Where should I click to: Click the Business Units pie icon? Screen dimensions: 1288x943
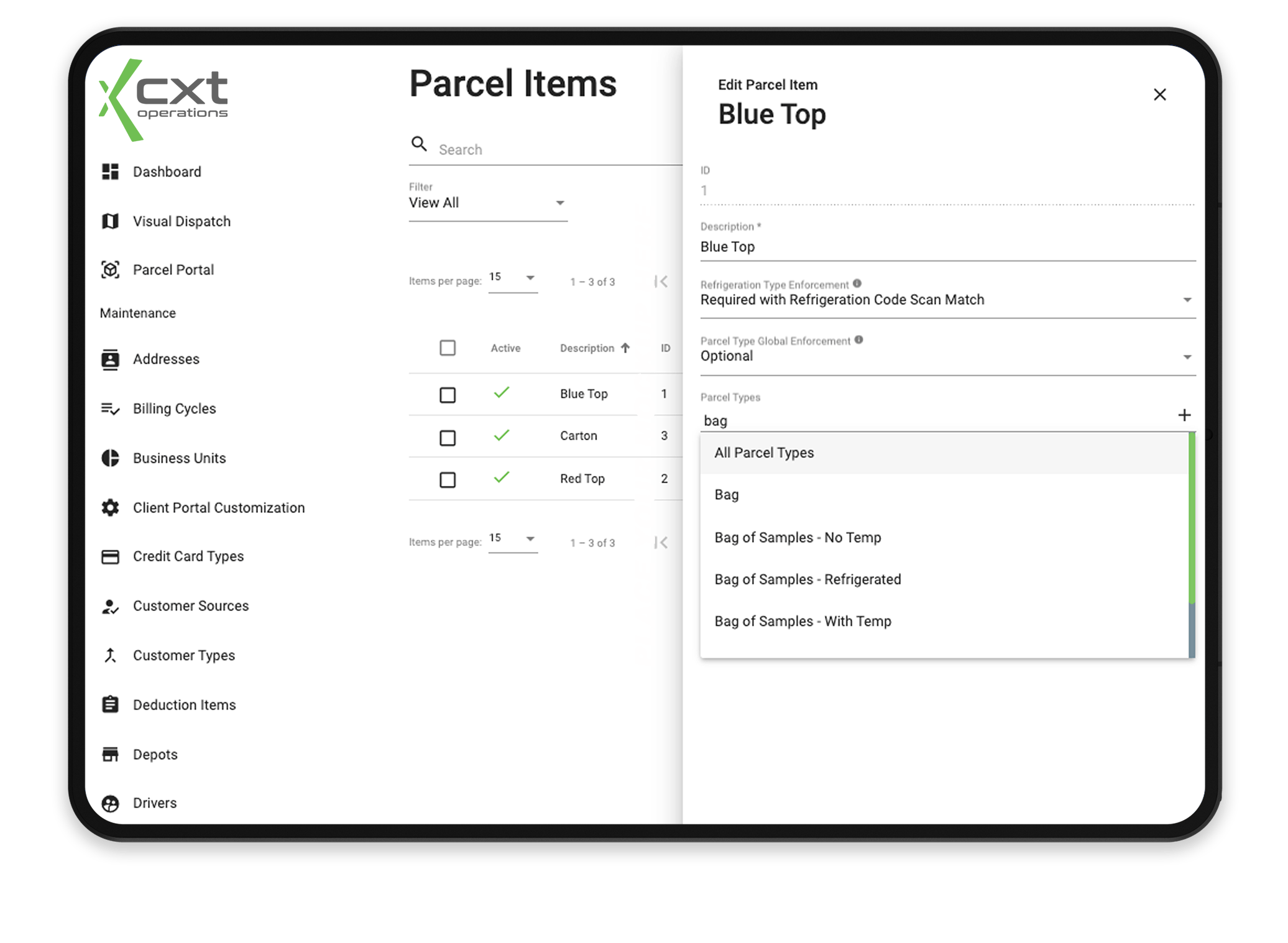coord(110,458)
